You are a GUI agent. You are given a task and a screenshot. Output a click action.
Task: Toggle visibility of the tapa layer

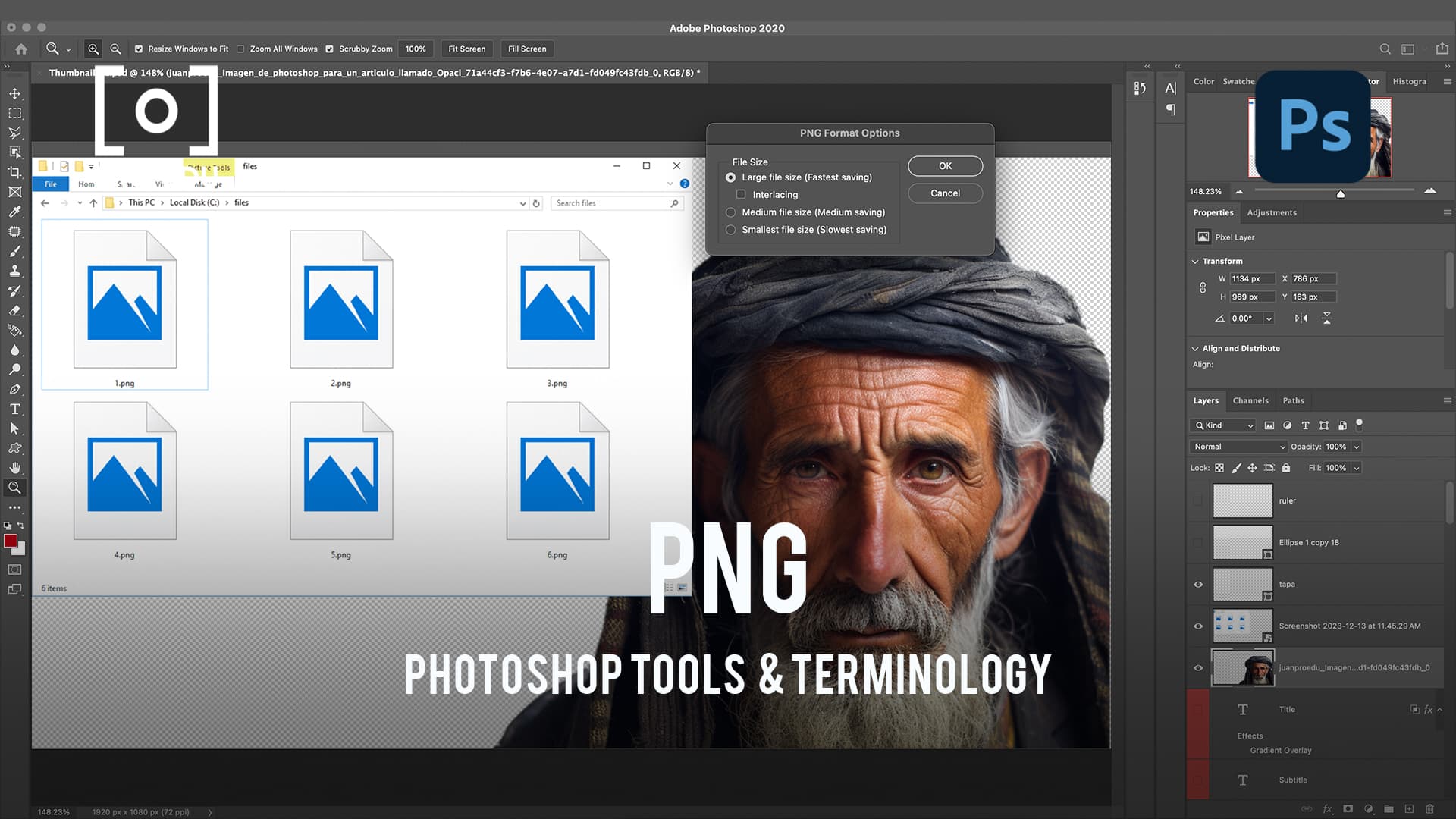click(x=1198, y=584)
